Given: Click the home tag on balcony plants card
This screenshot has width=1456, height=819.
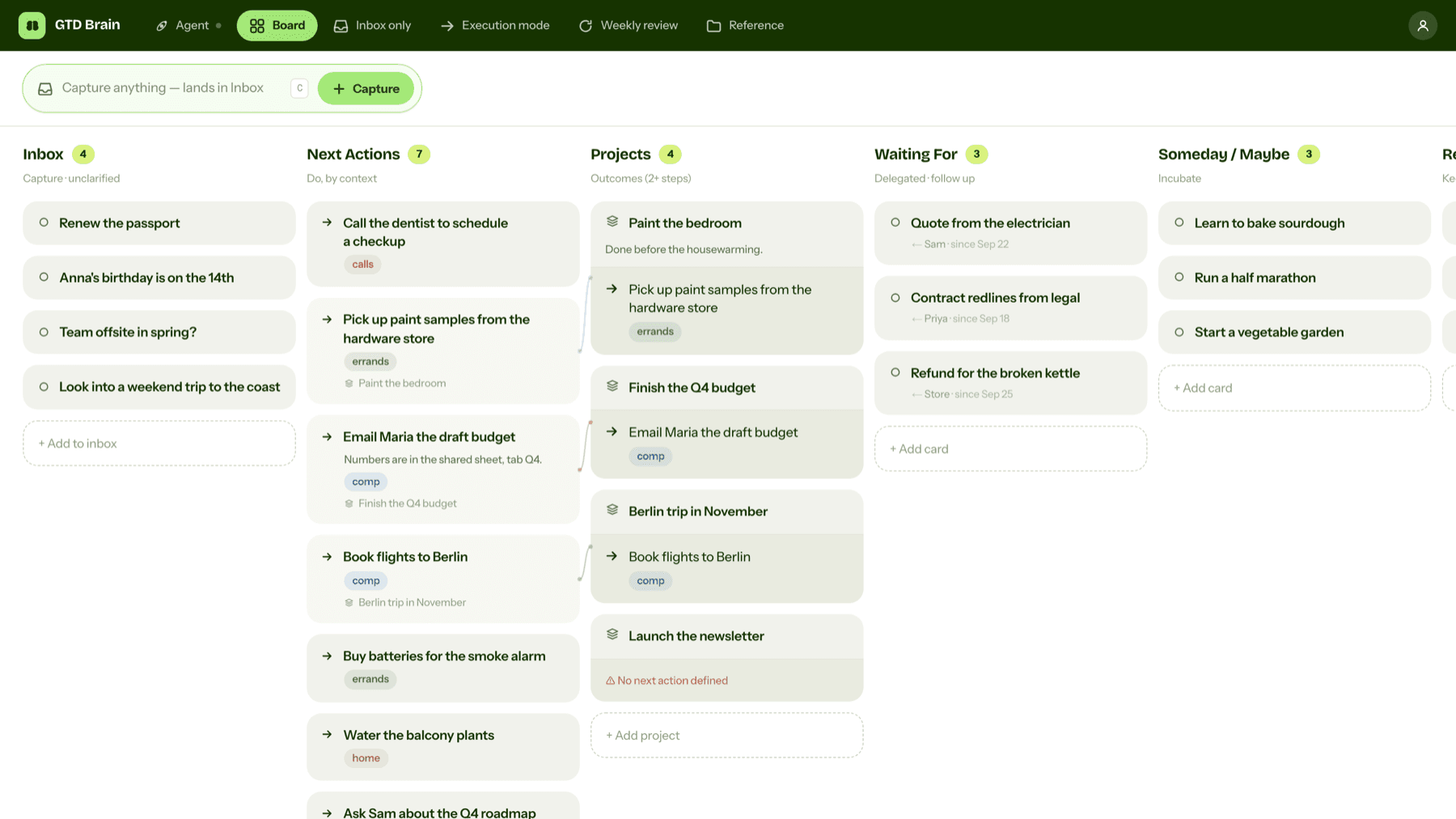Looking at the screenshot, I should coord(366,757).
